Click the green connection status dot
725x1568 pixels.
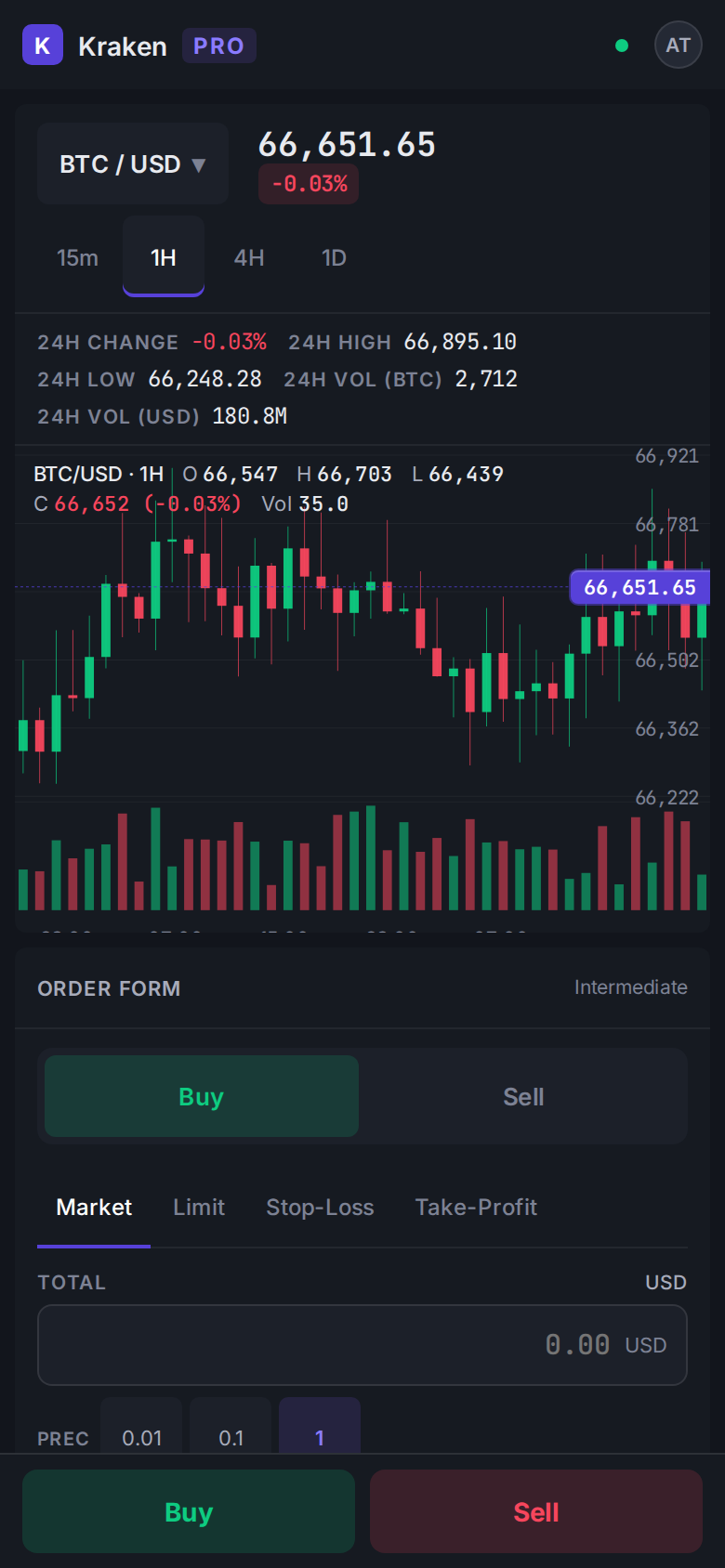[x=622, y=46]
